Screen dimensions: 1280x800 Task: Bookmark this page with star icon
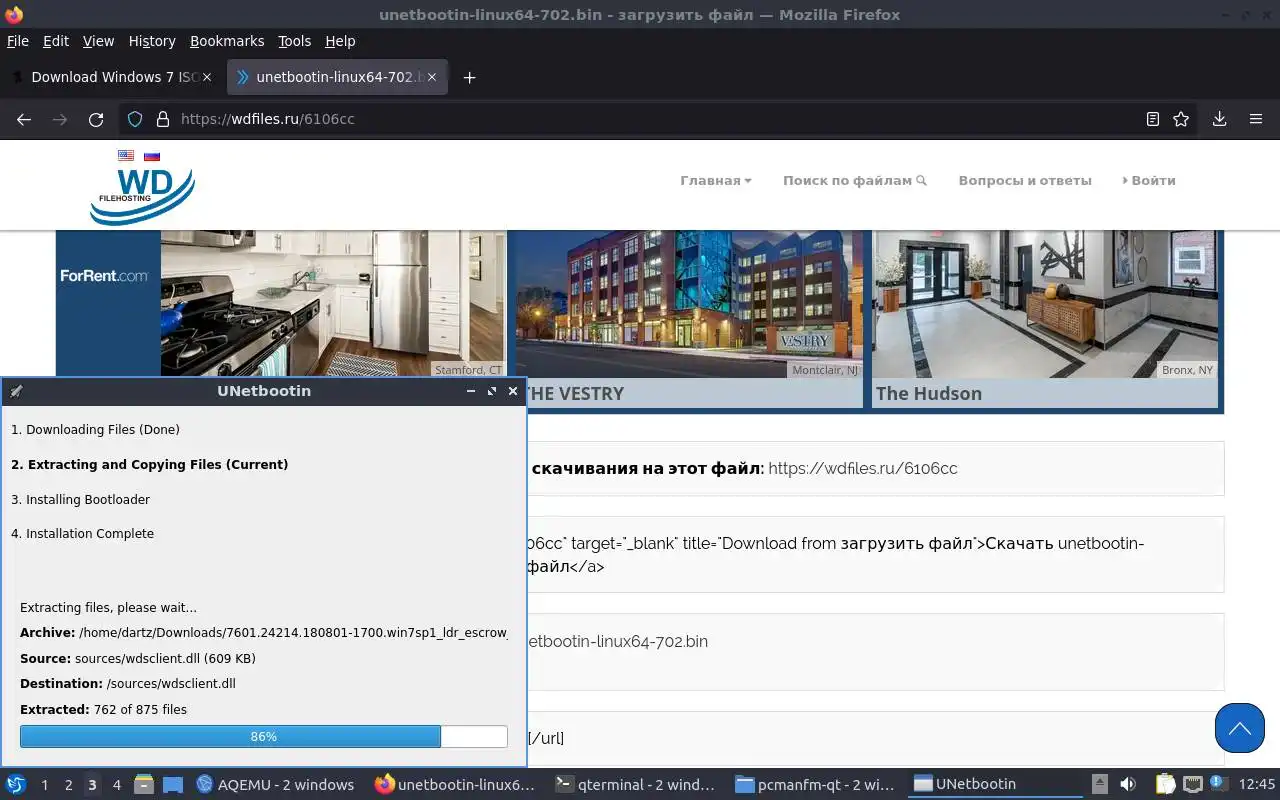point(1181,119)
